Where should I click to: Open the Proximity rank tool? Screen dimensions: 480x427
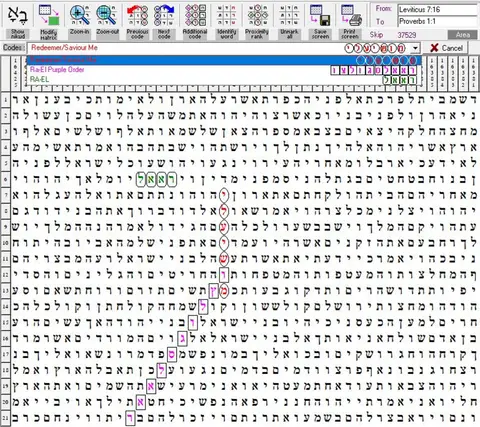point(257,15)
